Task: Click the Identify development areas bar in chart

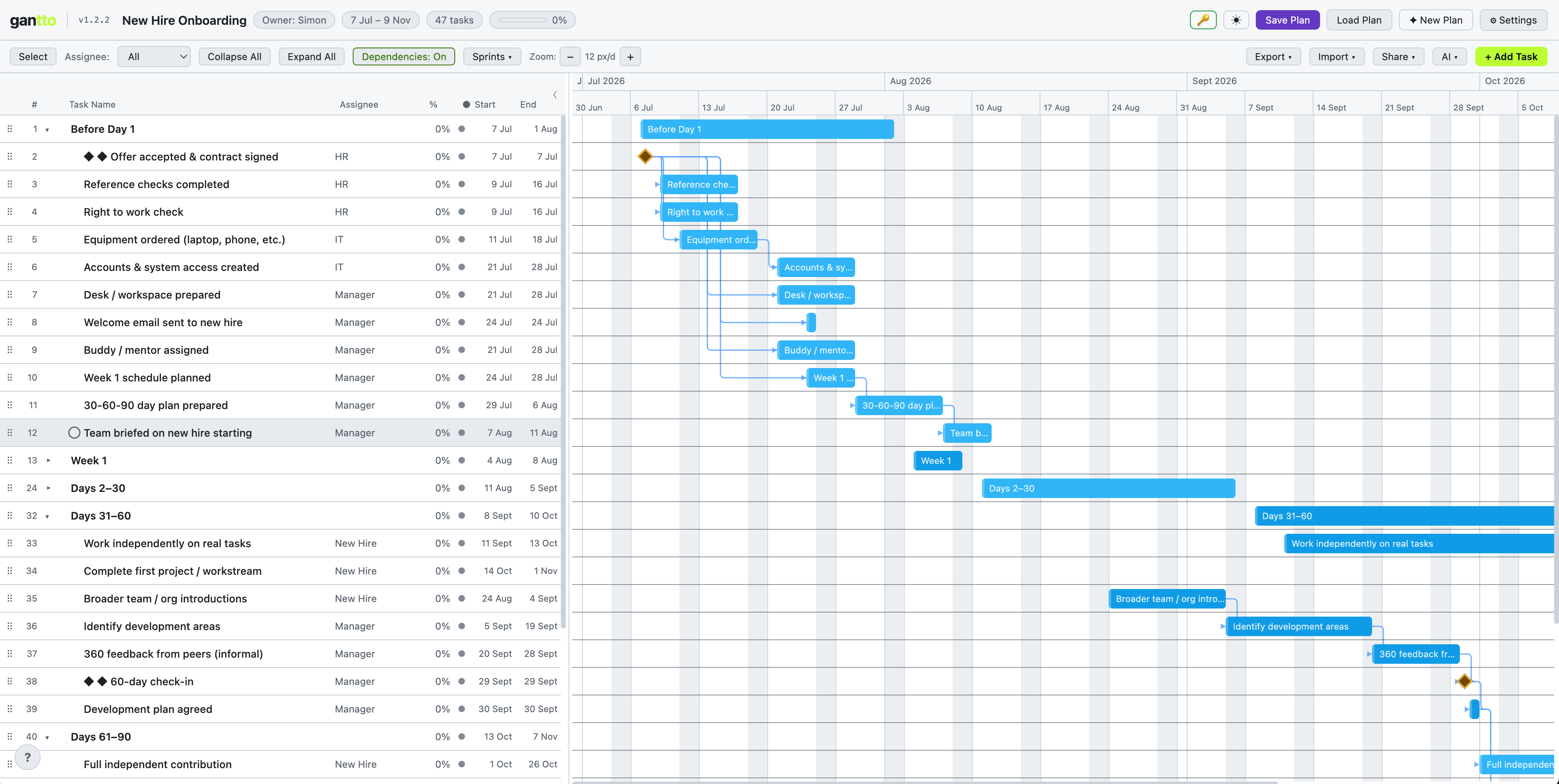Action: point(1299,626)
